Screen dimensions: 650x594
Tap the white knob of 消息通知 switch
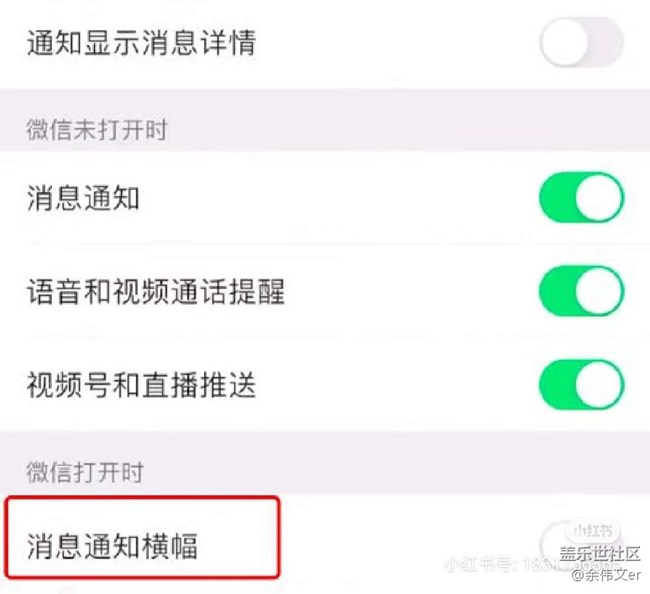[x=599, y=198]
